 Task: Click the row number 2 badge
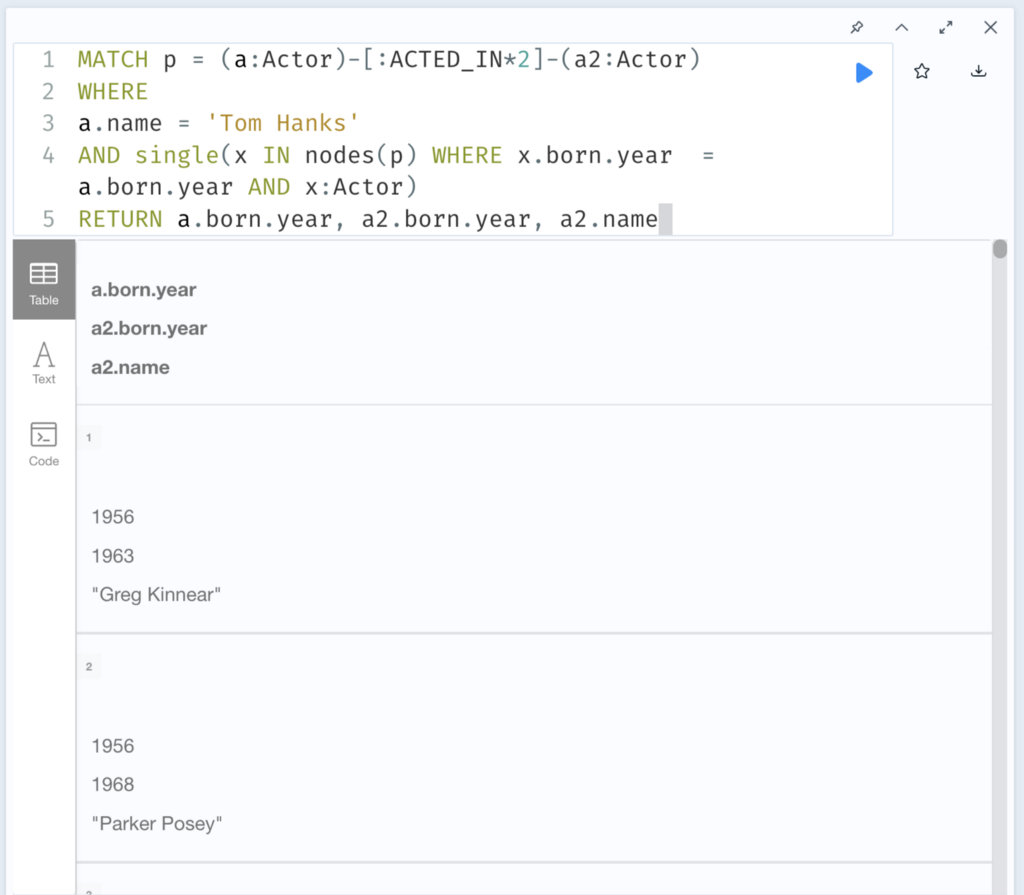pyautogui.click(x=89, y=666)
